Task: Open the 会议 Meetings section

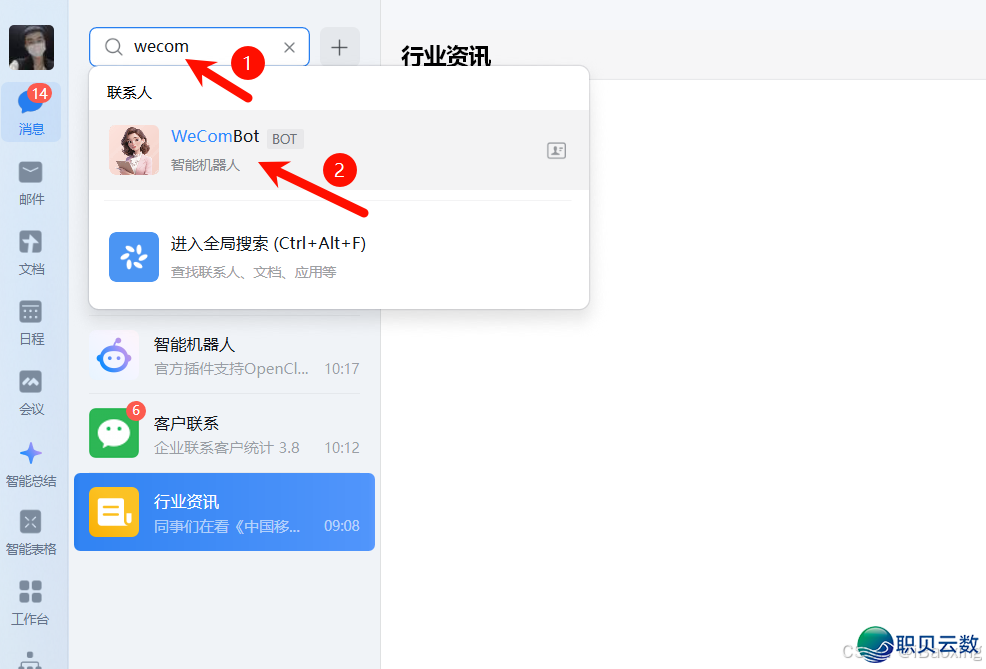Action: point(31,392)
